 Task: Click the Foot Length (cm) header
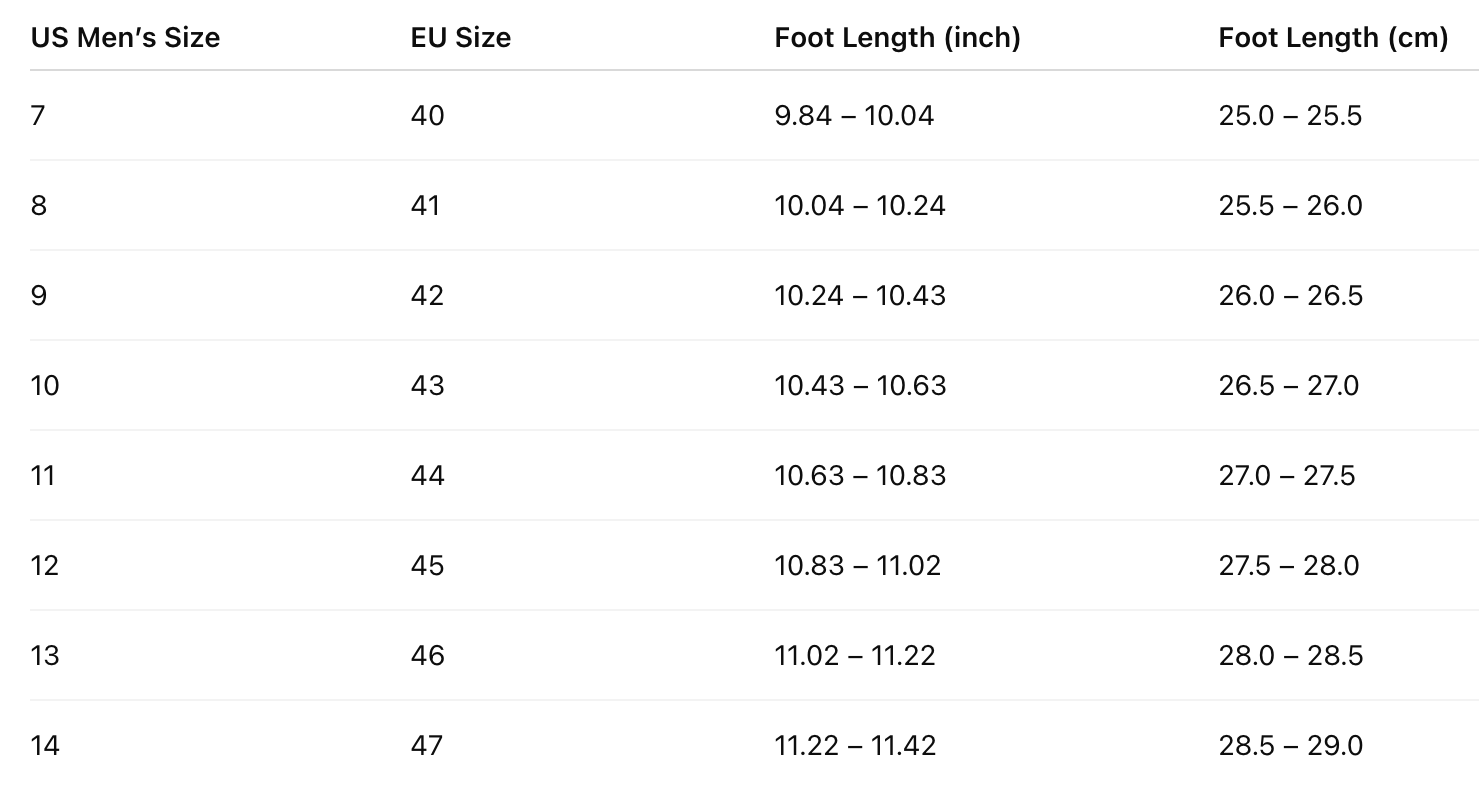click(1333, 38)
